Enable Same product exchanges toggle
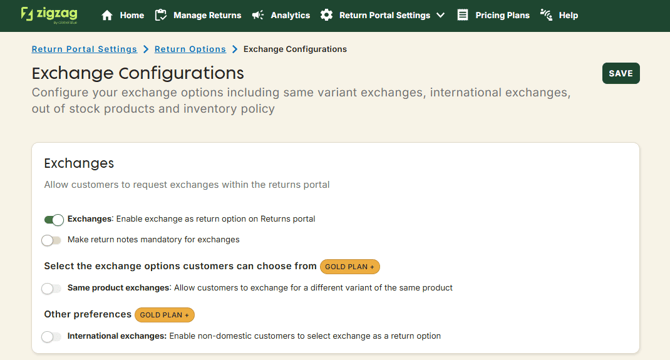 point(51,289)
